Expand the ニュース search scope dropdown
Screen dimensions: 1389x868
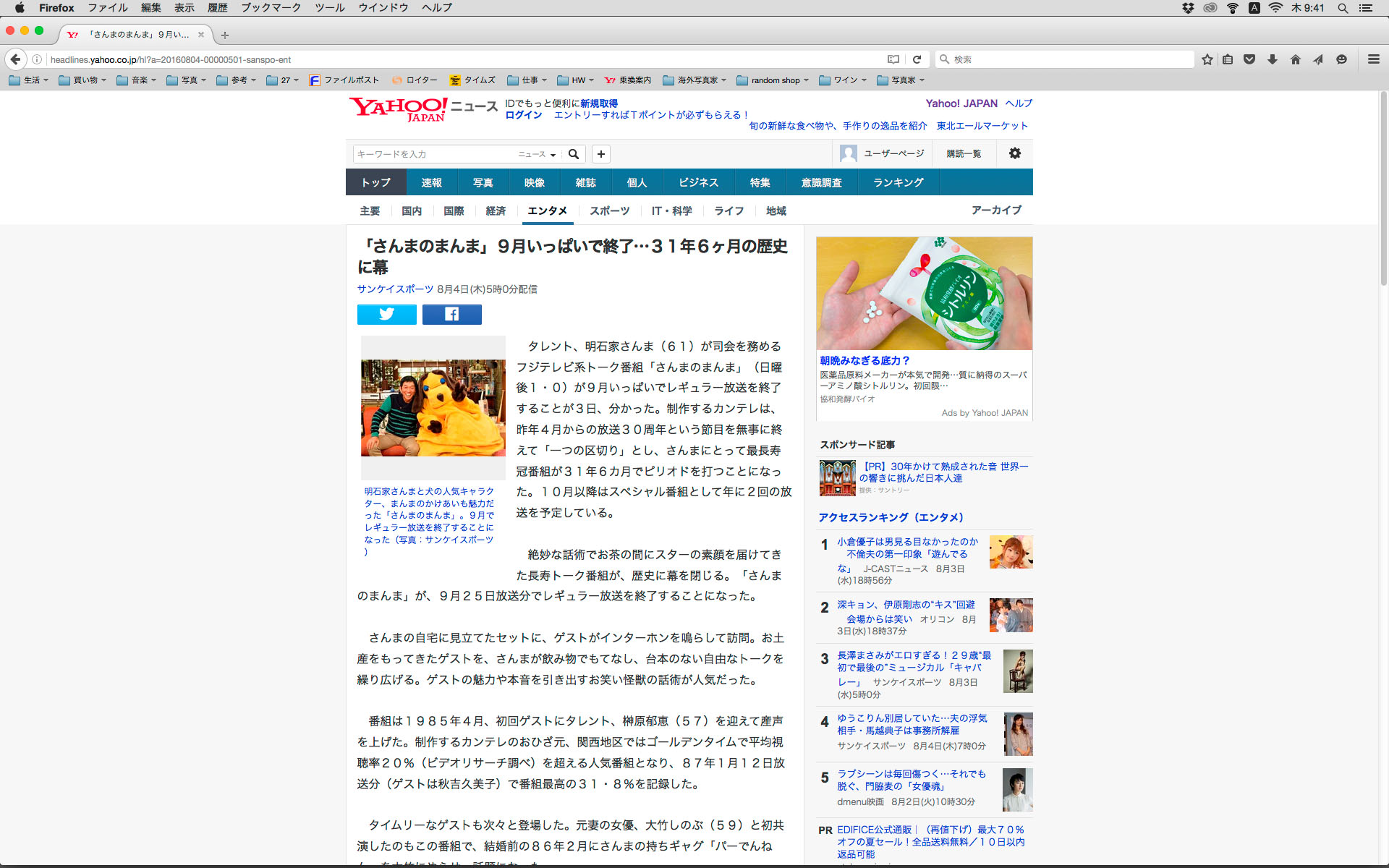coord(537,154)
